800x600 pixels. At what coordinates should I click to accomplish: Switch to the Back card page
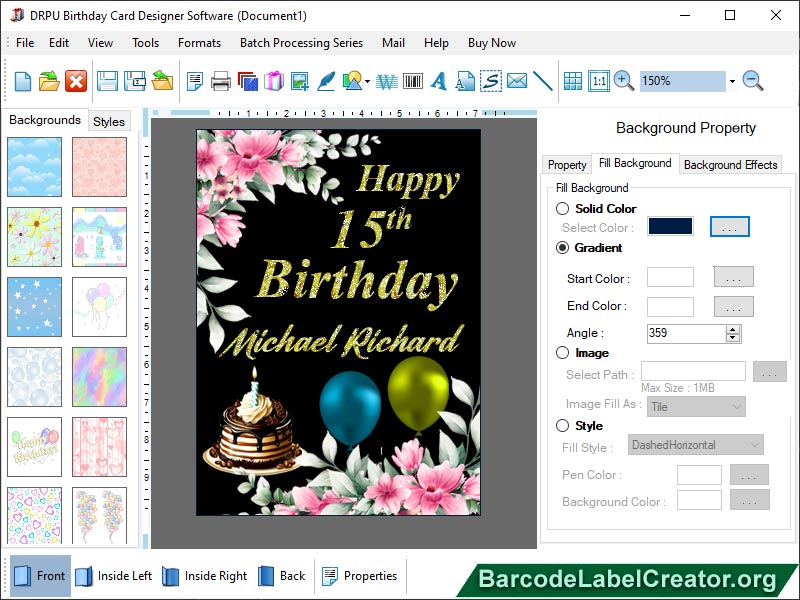click(x=282, y=576)
